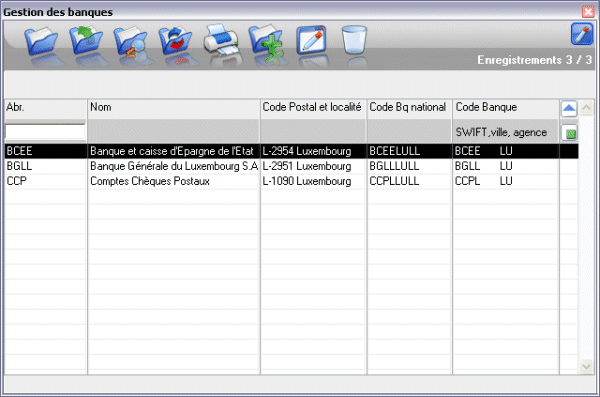Sort by the Abr. column header
The width and height of the screenshot is (600, 397).
[46, 109]
